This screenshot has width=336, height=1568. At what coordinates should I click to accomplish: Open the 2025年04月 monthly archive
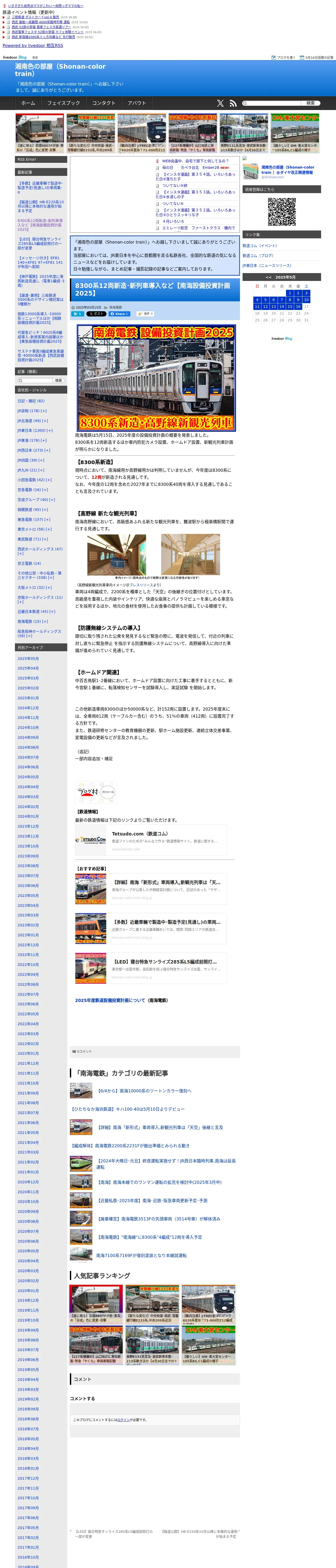(28, 668)
